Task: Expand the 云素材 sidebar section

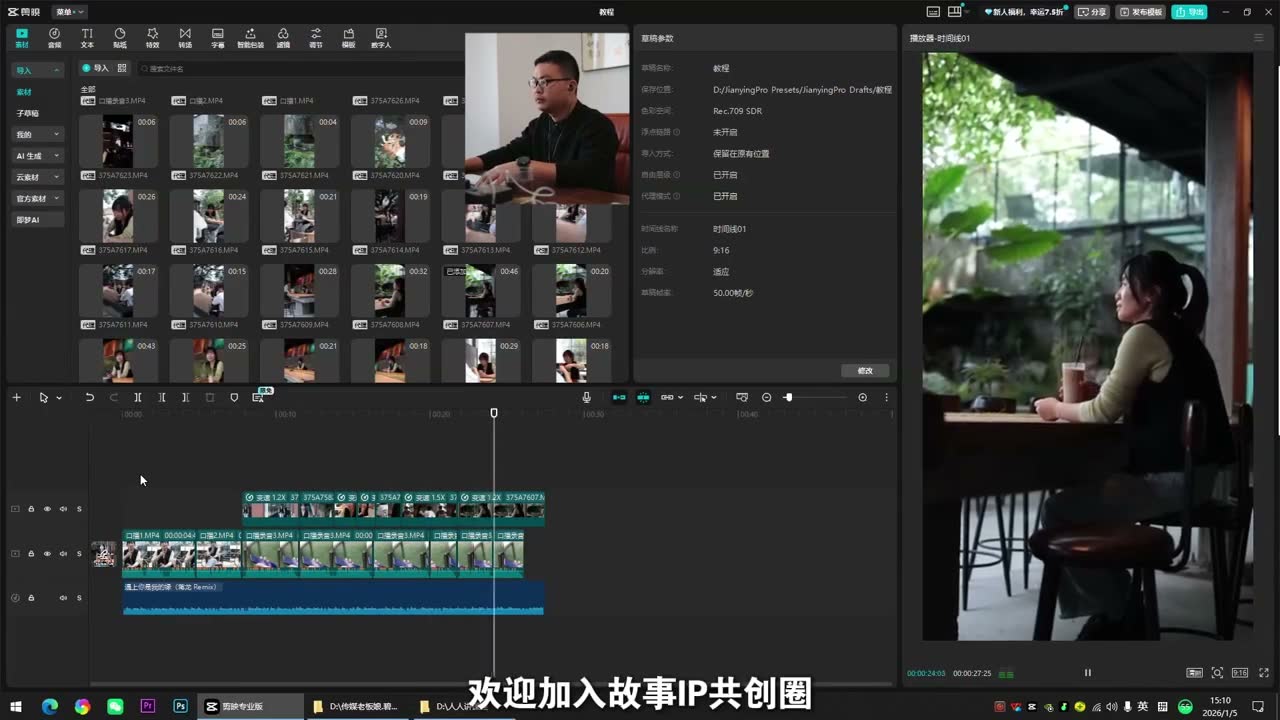Action: coord(38,177)
